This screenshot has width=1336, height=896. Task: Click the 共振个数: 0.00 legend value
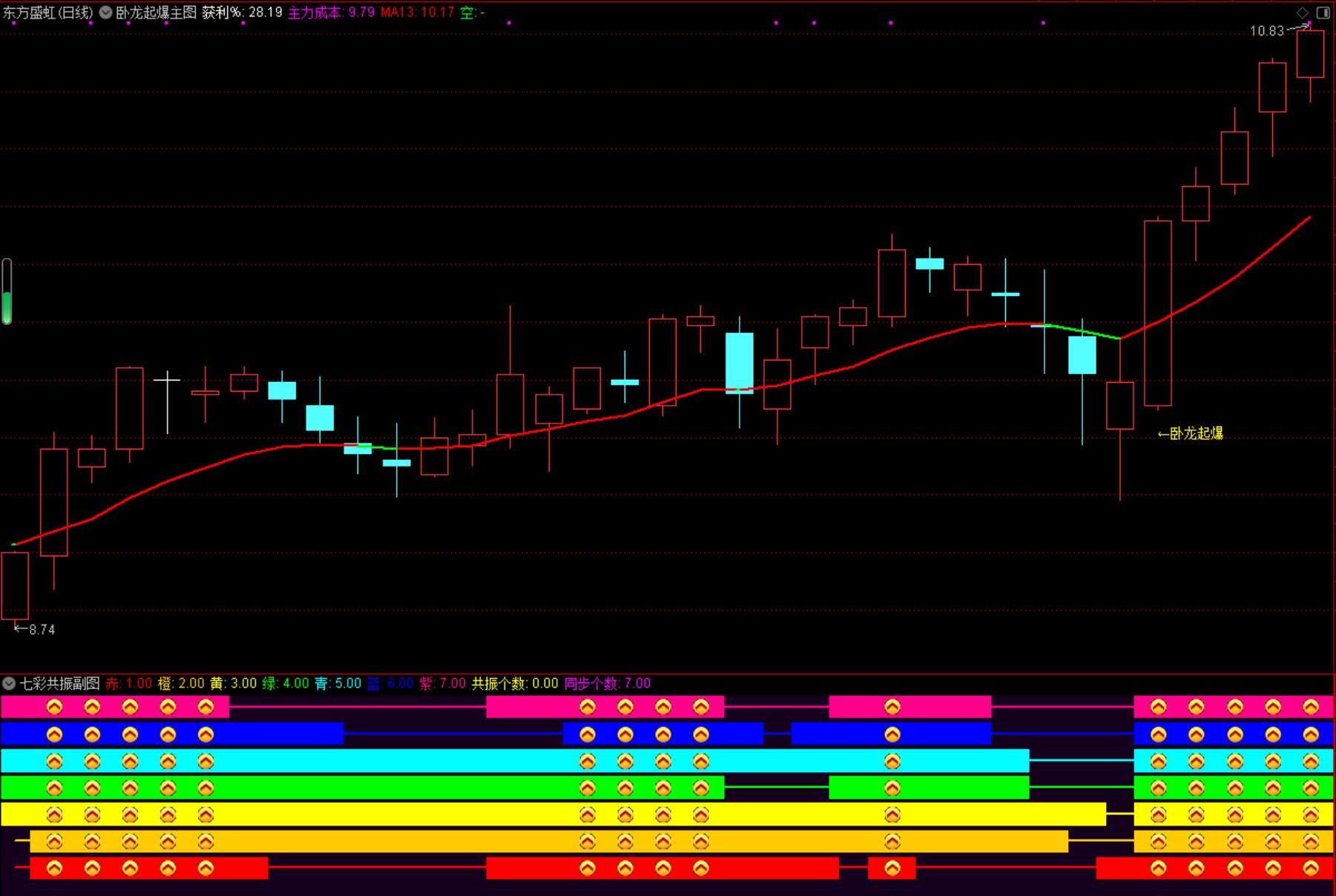tap(515, 683)
